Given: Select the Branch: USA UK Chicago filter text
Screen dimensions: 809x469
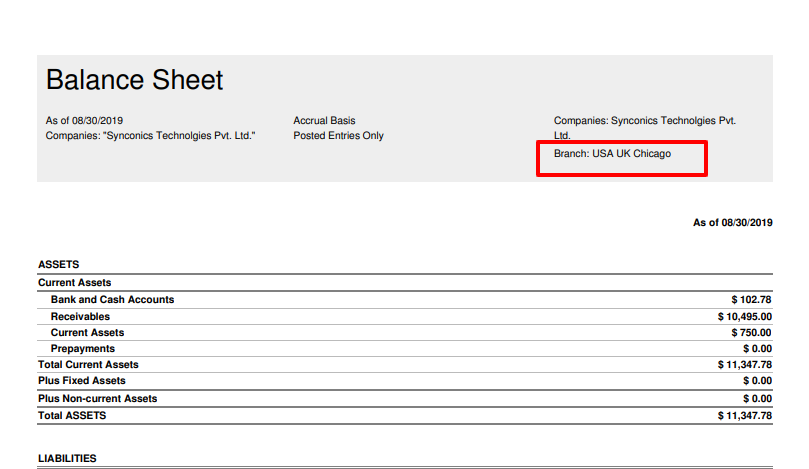Looking at the screenshot, I should click(612, 154).
